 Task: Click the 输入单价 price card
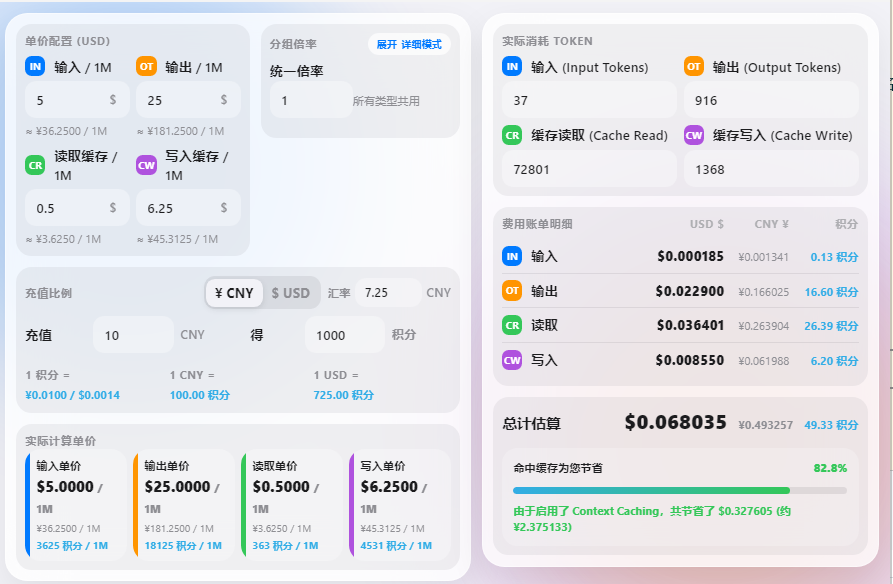coord(76,504)
